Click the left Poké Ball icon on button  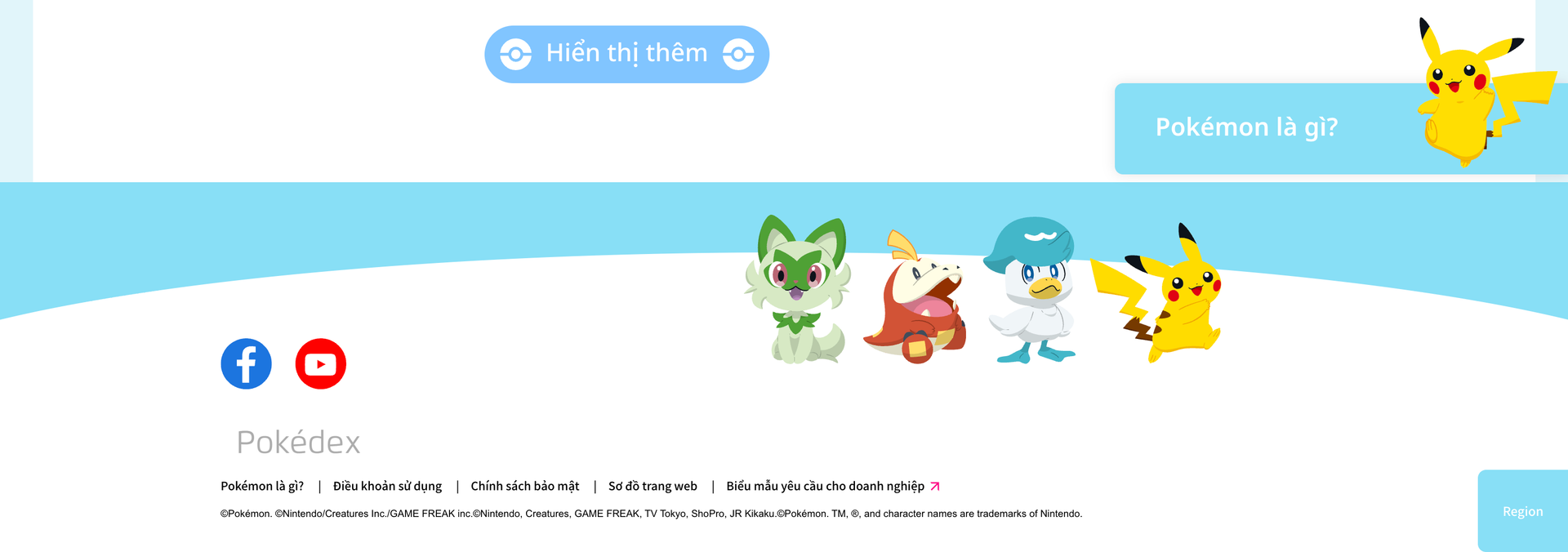click(515, 54)
